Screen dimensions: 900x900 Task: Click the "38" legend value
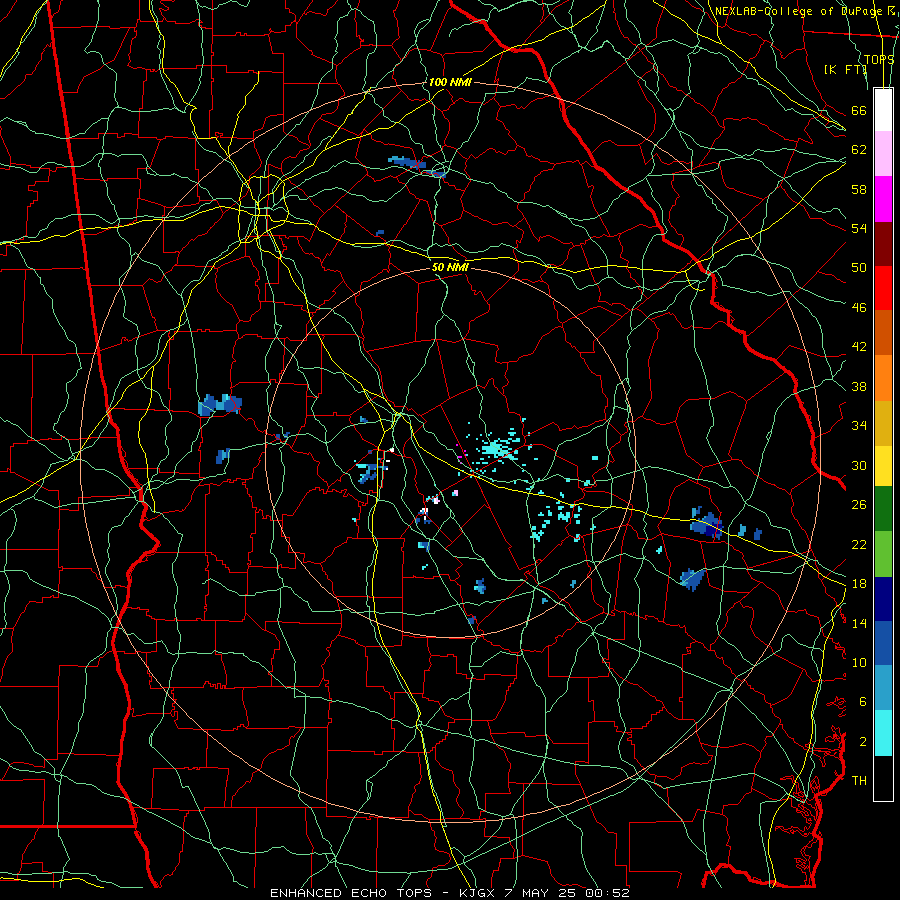[859, 386]
